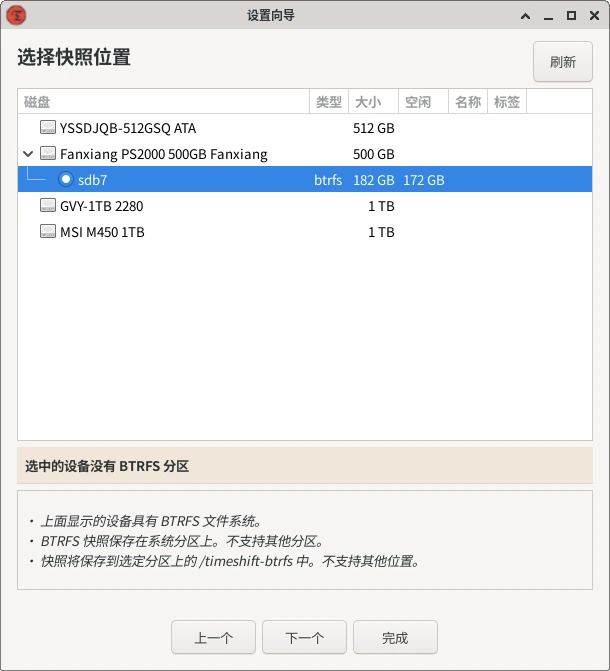Open the window menu arrow in title bar

coord(524,15)
